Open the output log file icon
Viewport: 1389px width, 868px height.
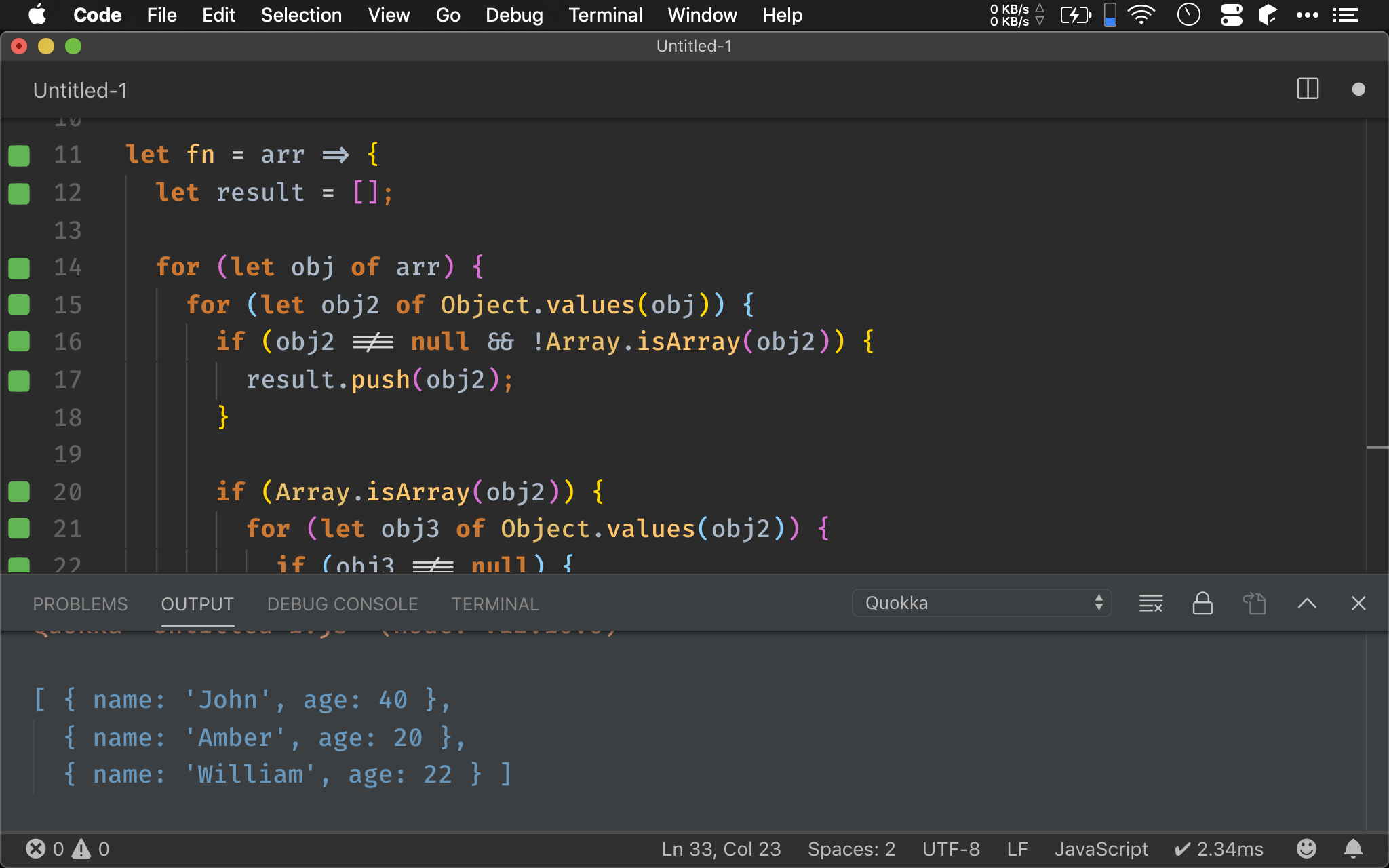coord(1254,603)
